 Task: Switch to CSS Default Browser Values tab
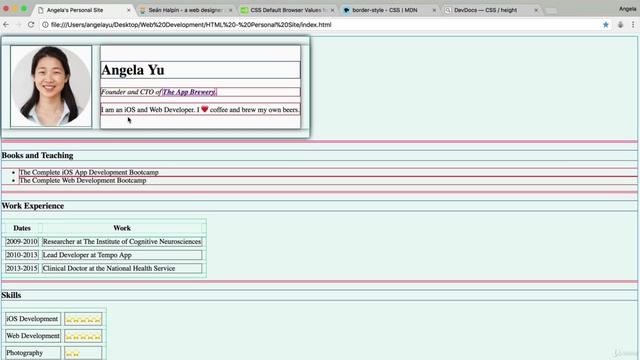(x=288, y=10)
